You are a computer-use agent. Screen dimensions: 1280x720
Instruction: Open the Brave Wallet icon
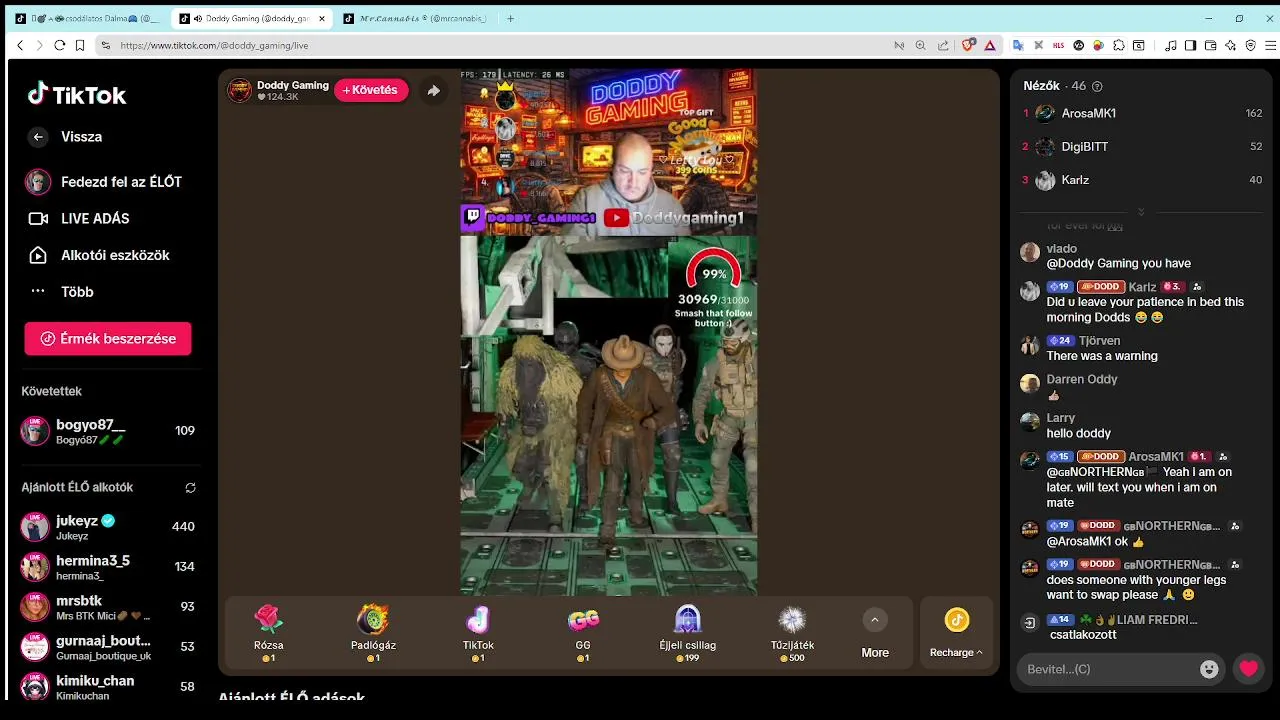(1210, 45)
